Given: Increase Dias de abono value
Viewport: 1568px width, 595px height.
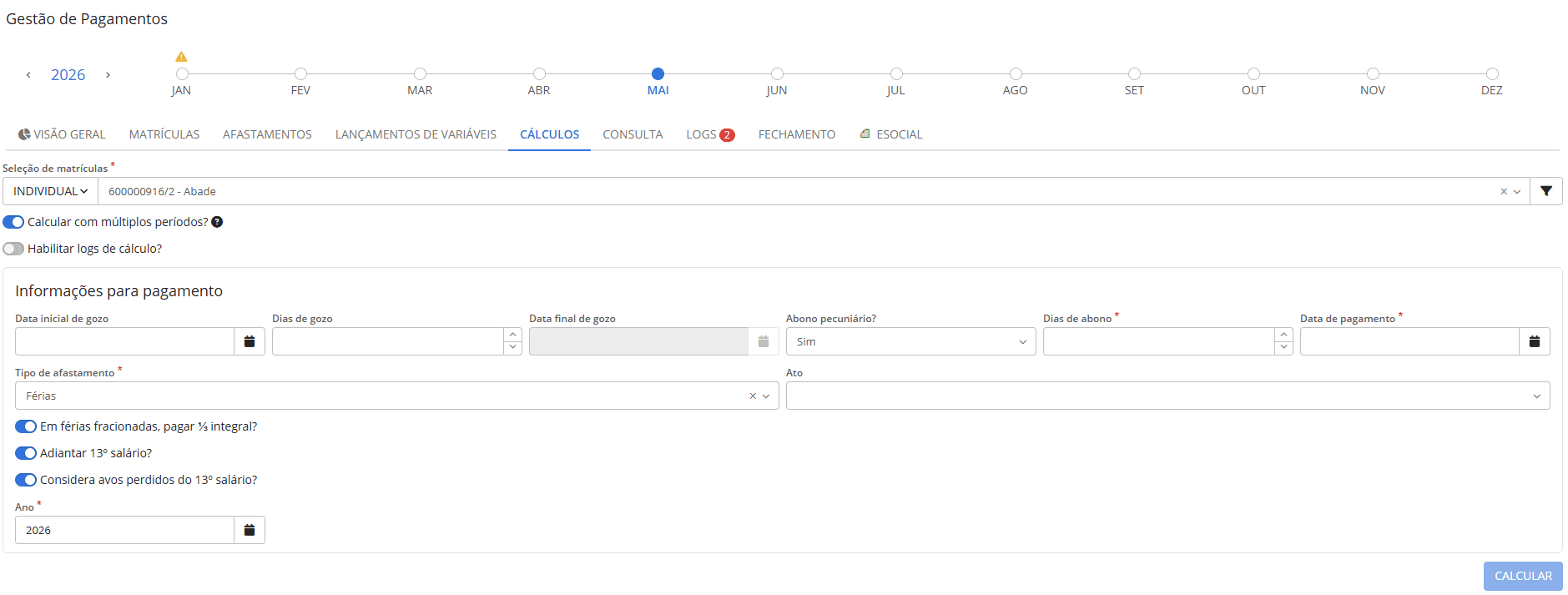Looking at the screenshot, I should coord(1283,335).
